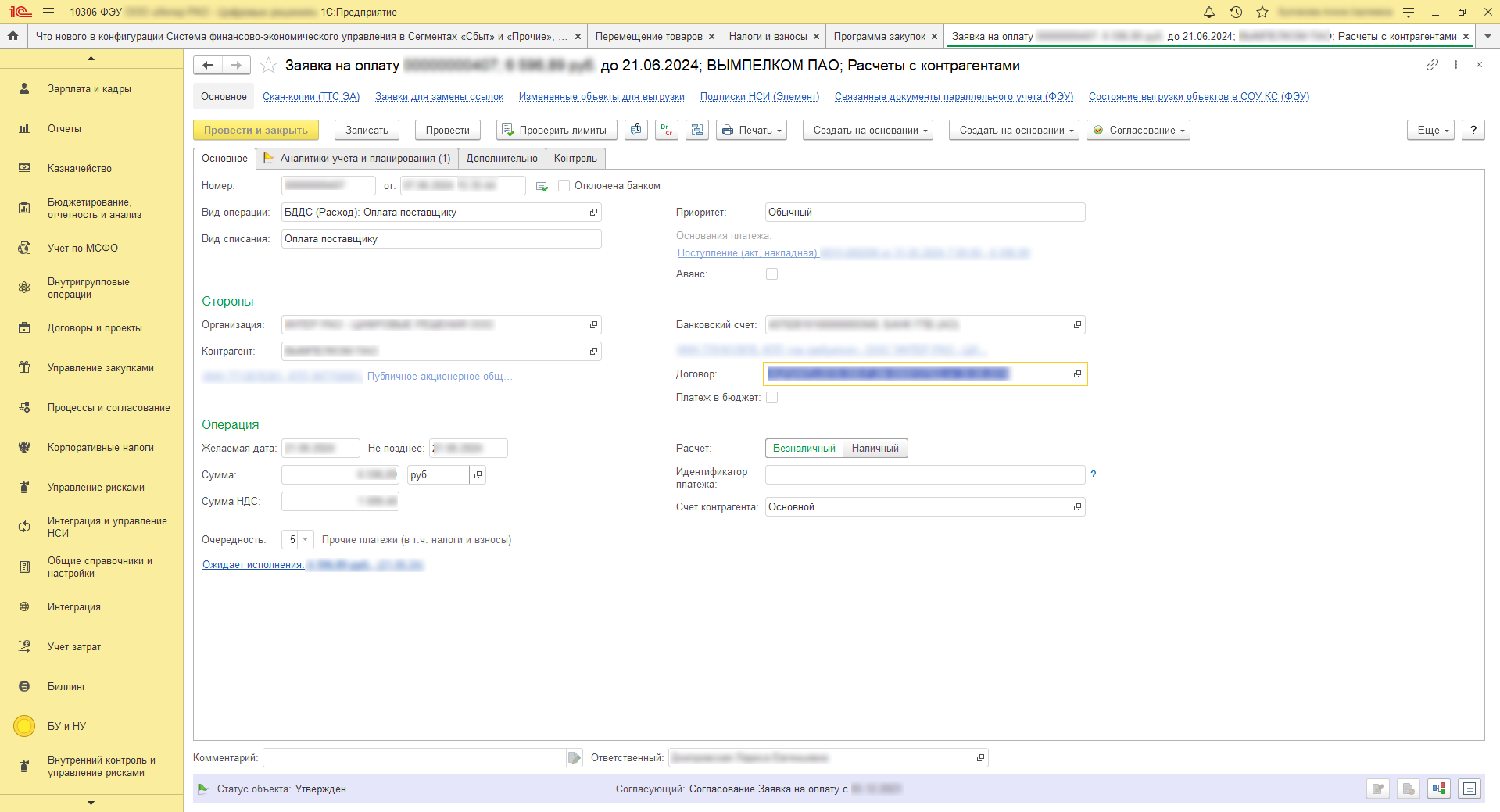
Task: Click Провести и закрыть button
Action: 256,130
